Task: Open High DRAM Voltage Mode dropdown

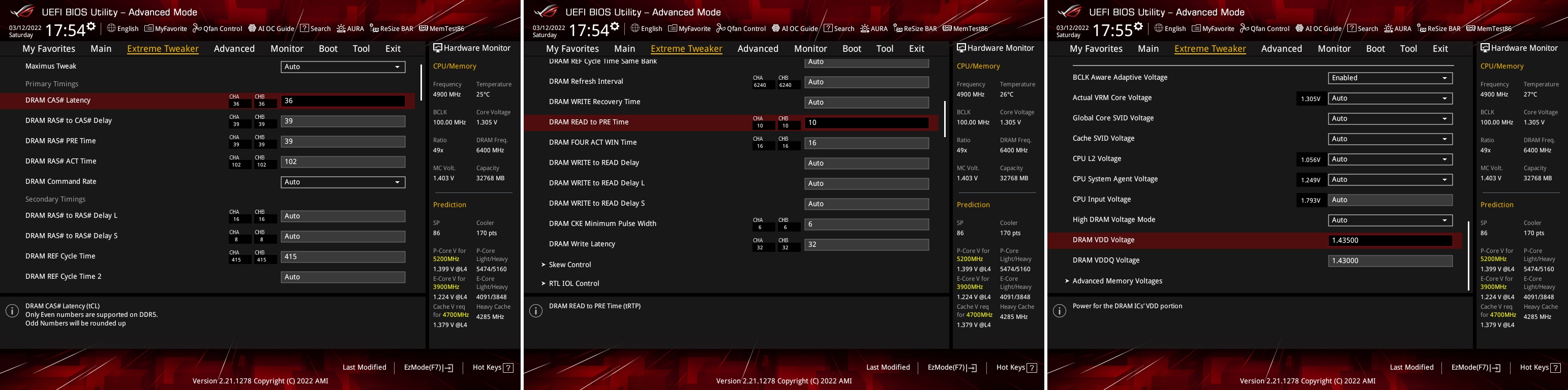Action: point(1390,220)
